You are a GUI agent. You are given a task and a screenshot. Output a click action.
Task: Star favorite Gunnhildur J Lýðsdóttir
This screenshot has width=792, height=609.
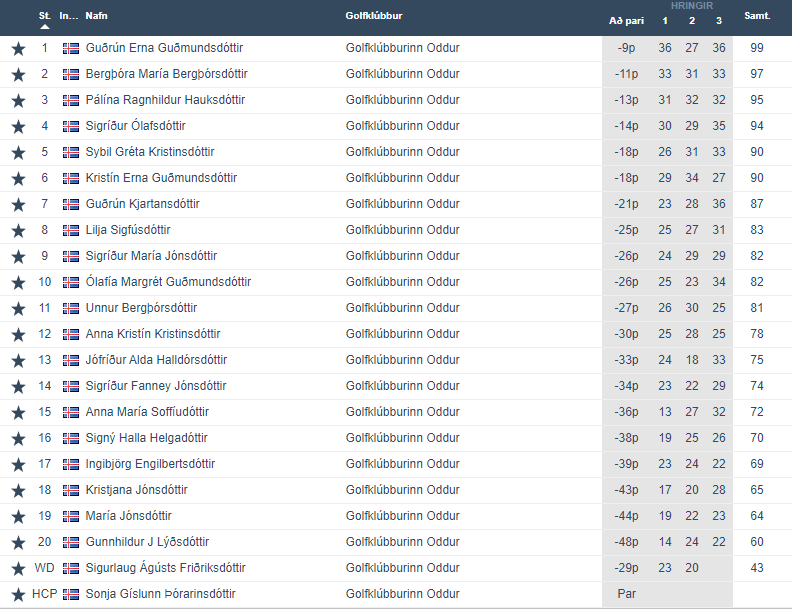tap(19, 543)
